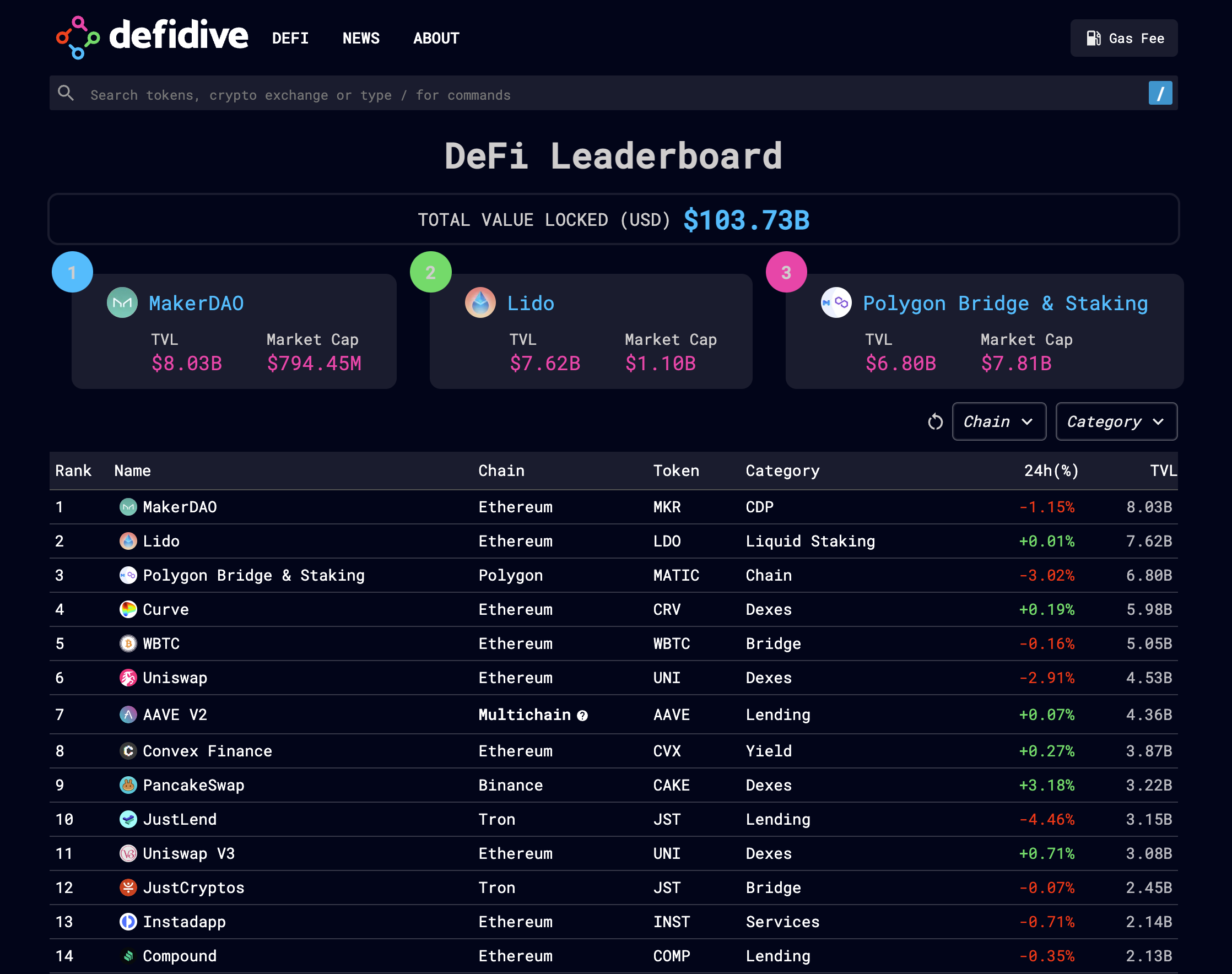Sort by TVL column header
1232x974 pixels.
coord(1163,470)
